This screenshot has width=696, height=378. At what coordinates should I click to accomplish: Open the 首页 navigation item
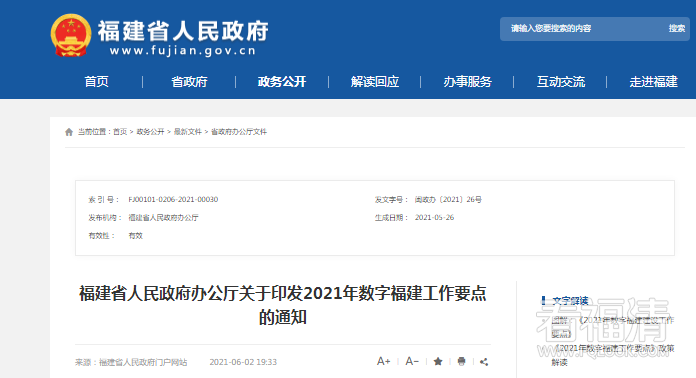[x=96, y=82]
